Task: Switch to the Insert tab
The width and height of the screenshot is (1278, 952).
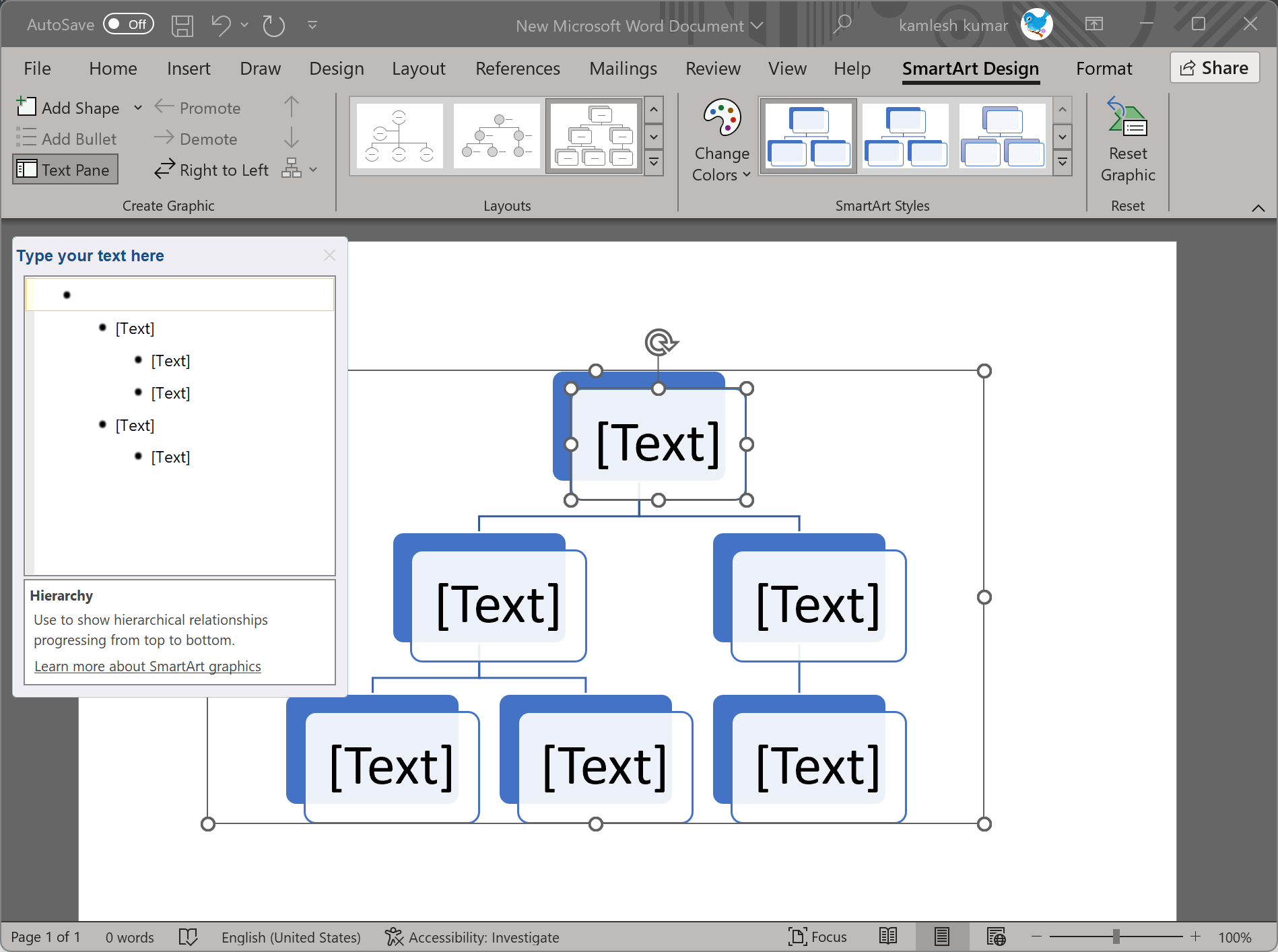Action: pos(189,69)
